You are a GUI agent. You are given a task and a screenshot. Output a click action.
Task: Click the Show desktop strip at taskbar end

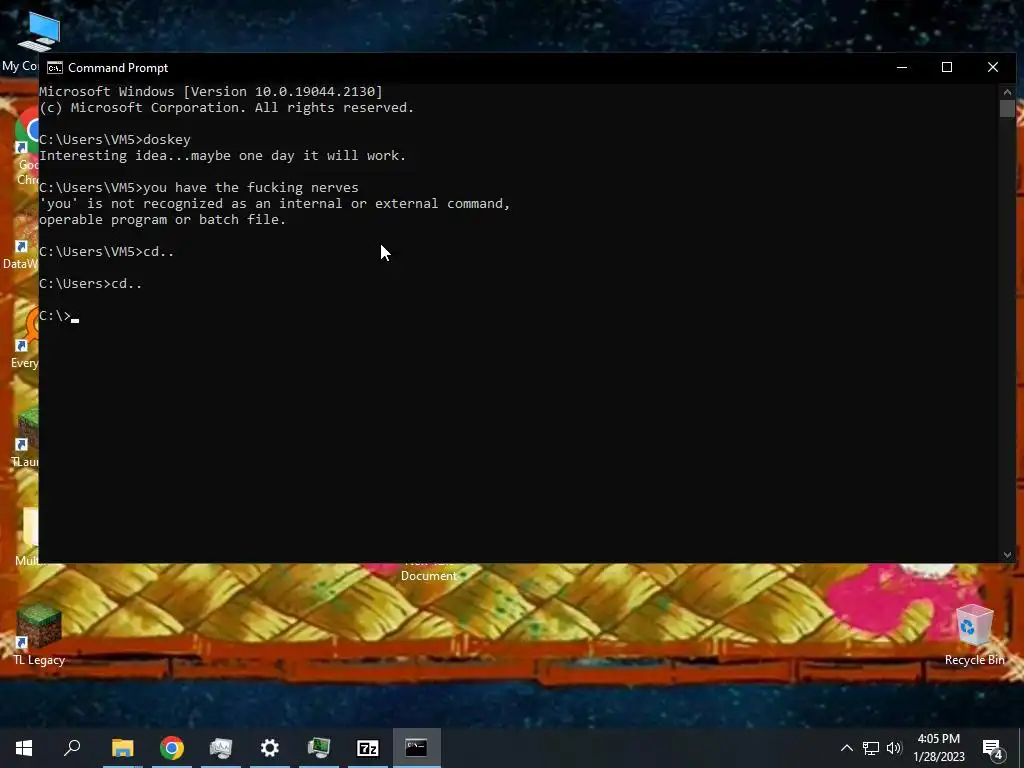click(x=1021, y=748)
